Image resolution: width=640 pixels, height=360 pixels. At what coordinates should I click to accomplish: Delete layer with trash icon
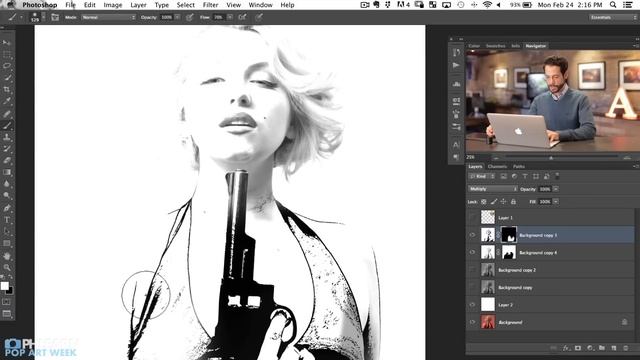[625, 348]
